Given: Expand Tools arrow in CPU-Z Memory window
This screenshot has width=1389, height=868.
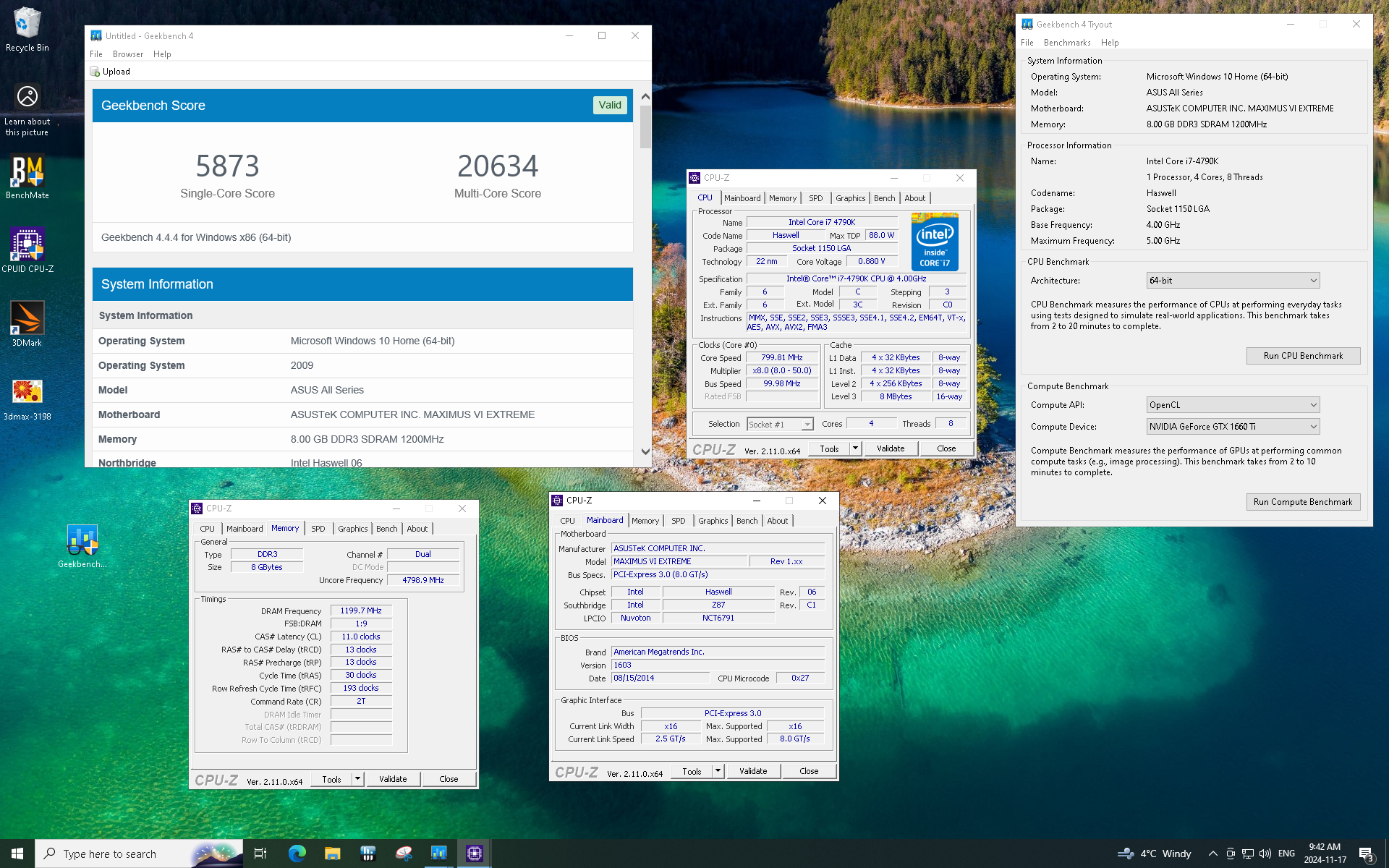Looking at the screenshot, I should 357,779.
